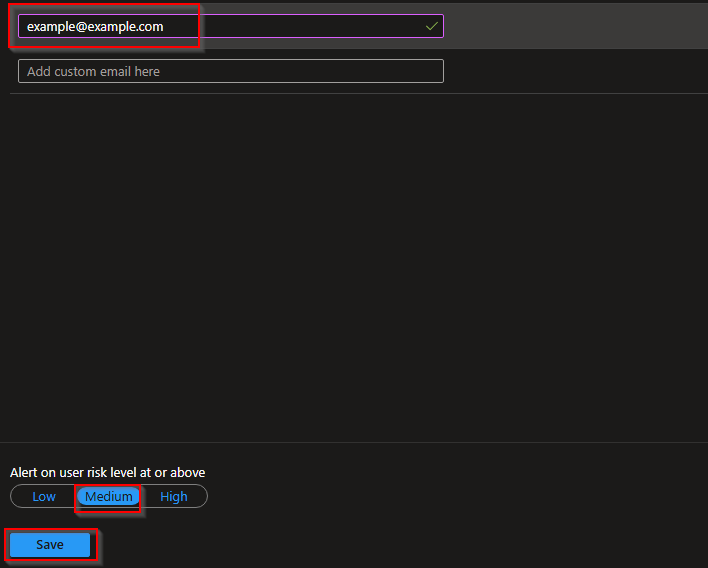Keep alert threshold at Medium

108,496
